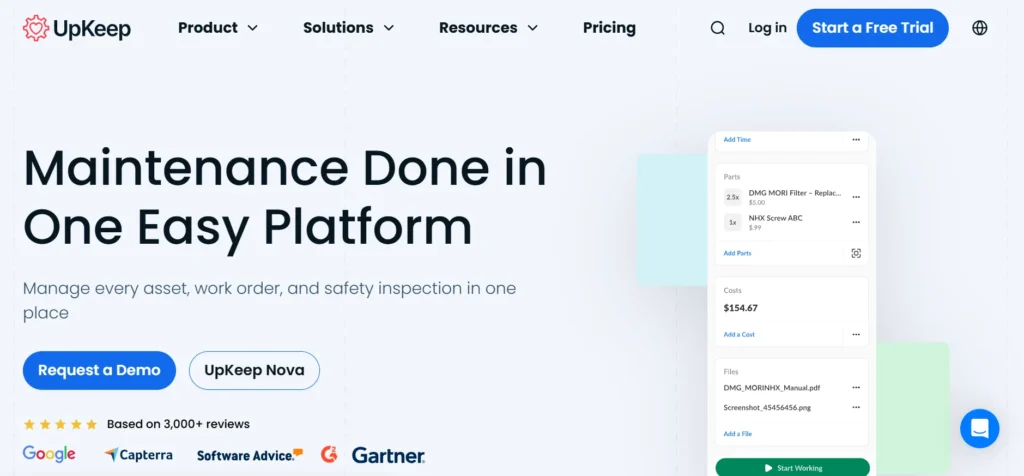Viewport: 1024px width, 476px height.
Task: Click the five-star rating icons
Action: 60,424
